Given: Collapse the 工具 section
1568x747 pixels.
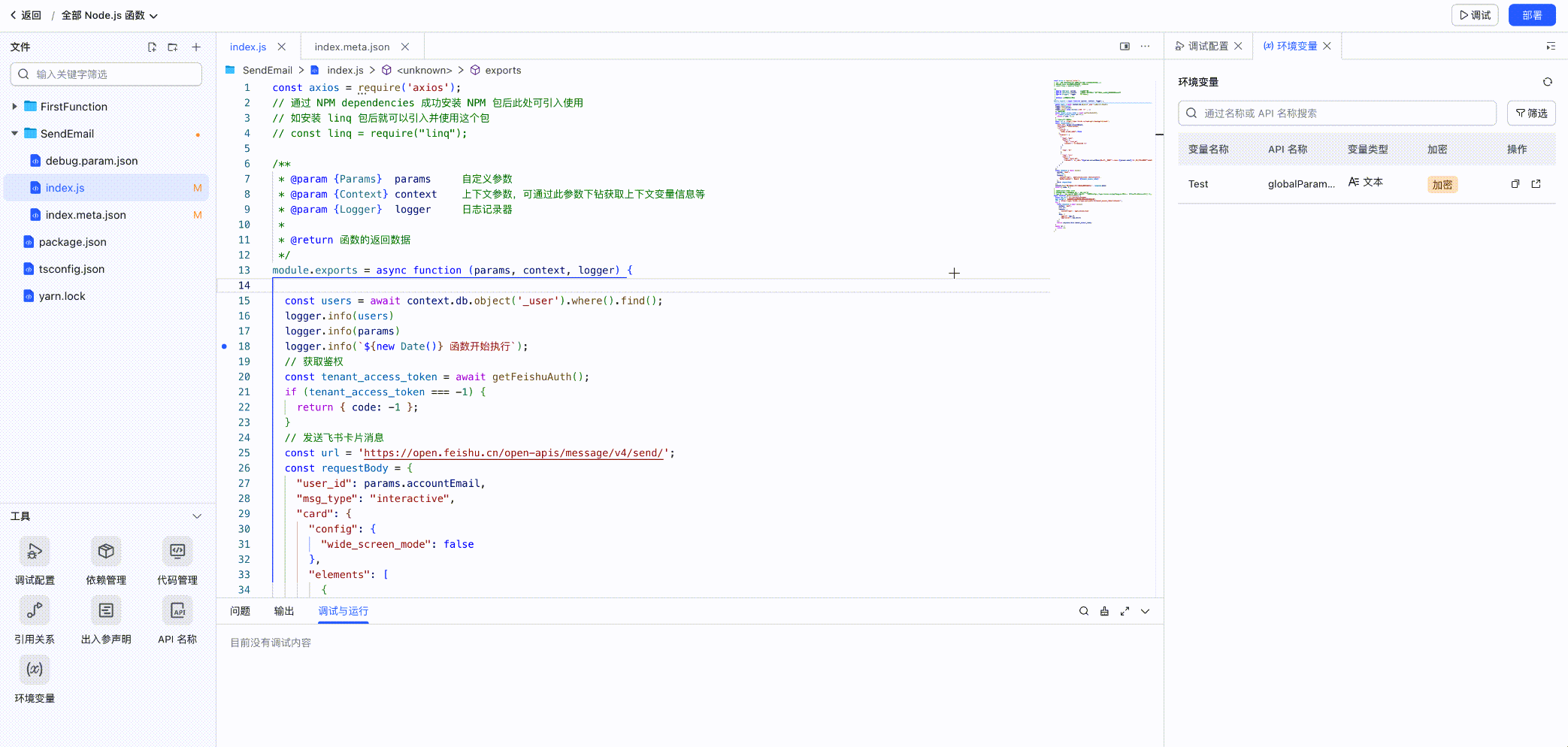Looking at the screenshot, I should pyautogui.click(x=197, y=516).
